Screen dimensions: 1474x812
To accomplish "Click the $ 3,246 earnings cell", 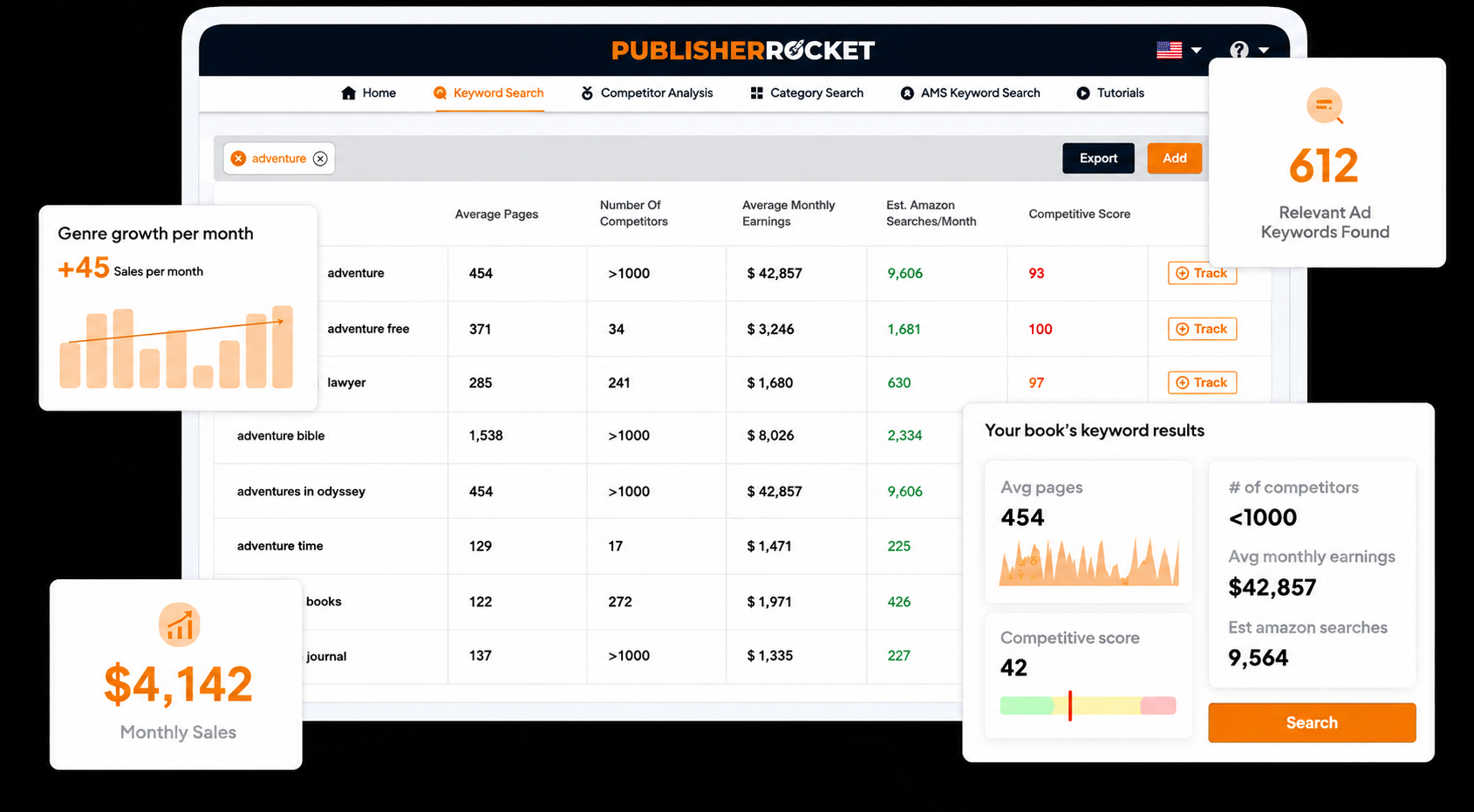I will tap(770, 330).
